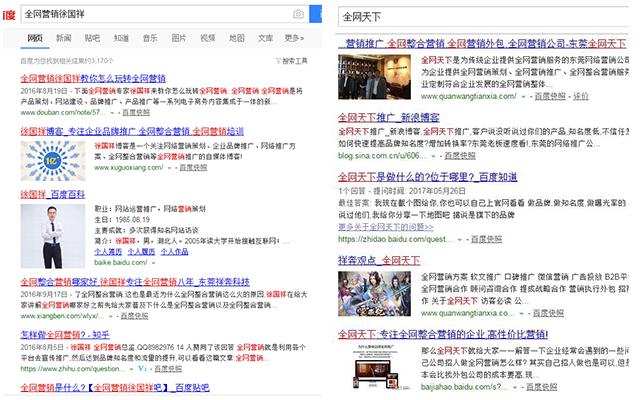Open the 个人简历 link

tap(108, 251)
